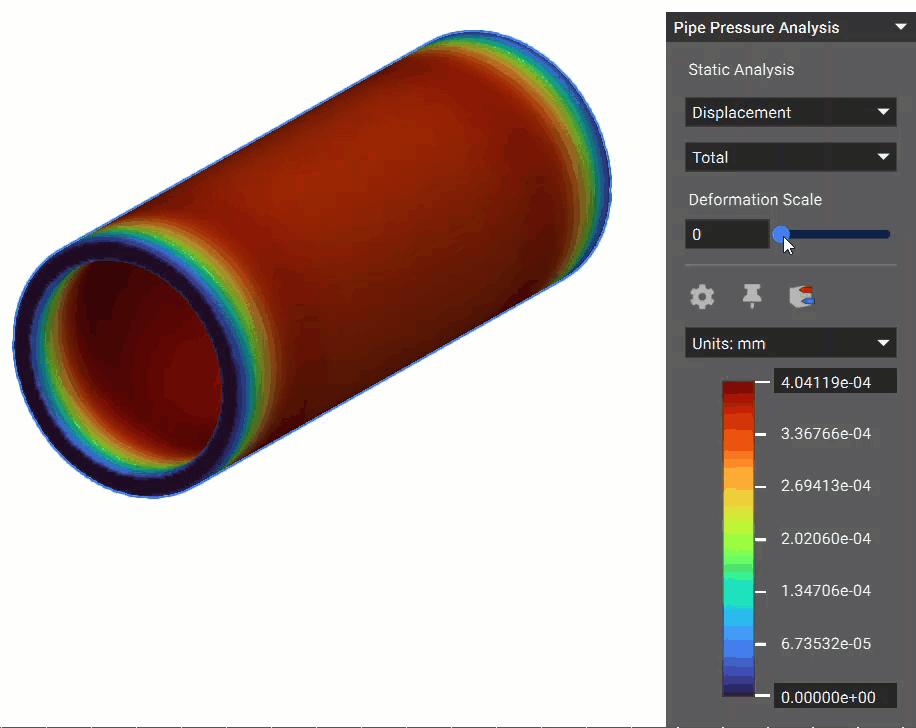Click the Static Analysis label
Image resolution: width=916 pixels, height=728 pixels.
740,69
